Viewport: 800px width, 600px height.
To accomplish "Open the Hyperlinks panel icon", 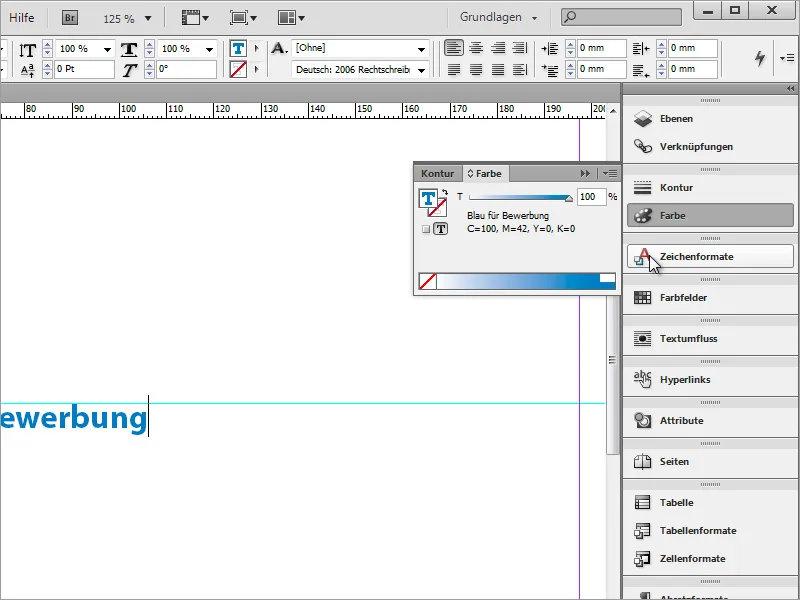I will tap(643, 379).
